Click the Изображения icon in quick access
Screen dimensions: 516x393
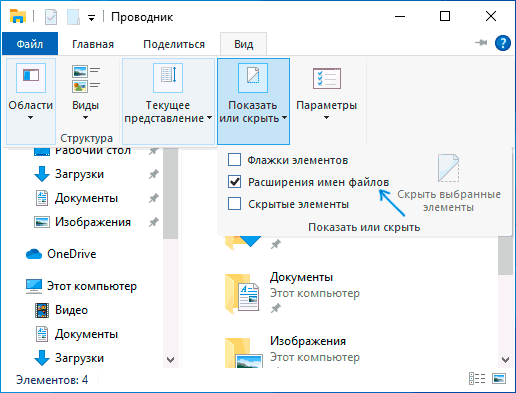tap(42, 222)
